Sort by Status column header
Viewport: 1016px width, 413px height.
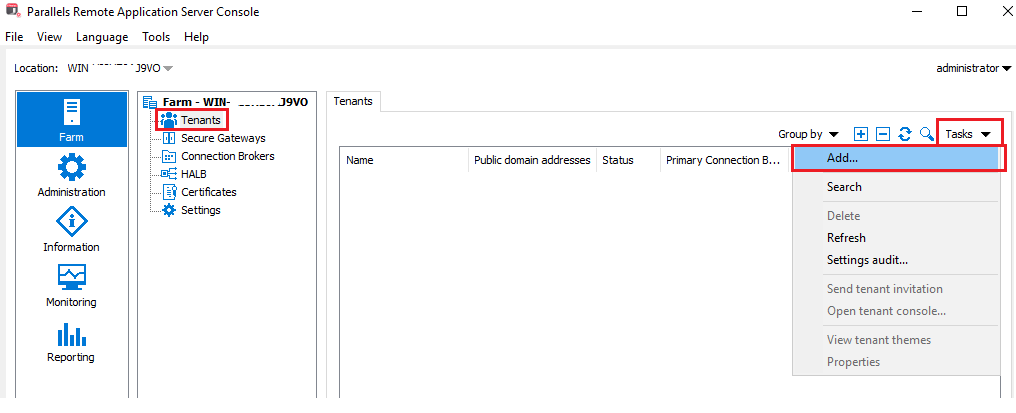628,160
